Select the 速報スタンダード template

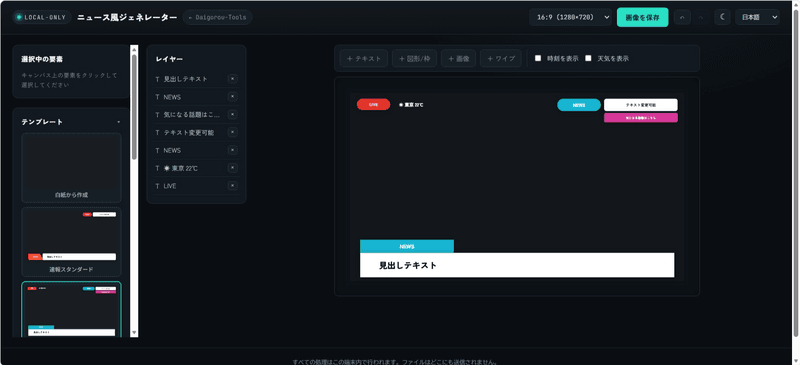[x=71, y=242]
